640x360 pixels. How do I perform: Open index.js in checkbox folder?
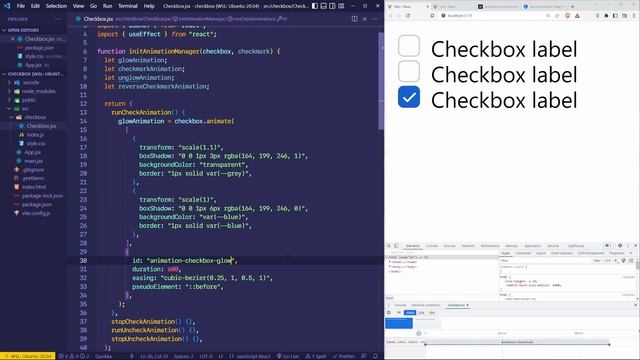coord(35,135)
